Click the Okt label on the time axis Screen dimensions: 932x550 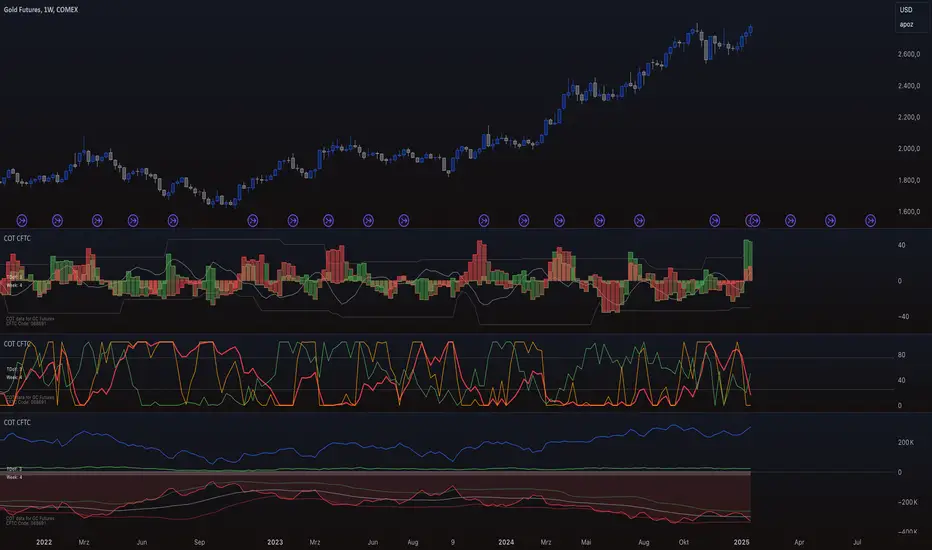[684, 542]
